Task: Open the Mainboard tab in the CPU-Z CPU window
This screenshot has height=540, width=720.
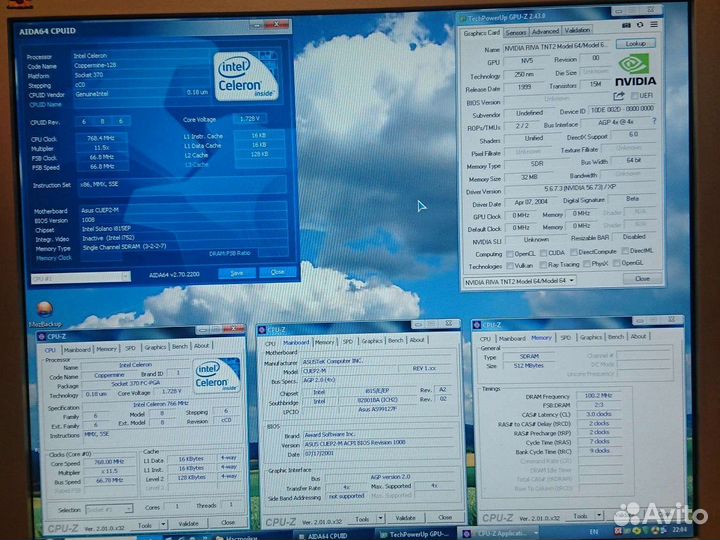Action: [77, 349]
